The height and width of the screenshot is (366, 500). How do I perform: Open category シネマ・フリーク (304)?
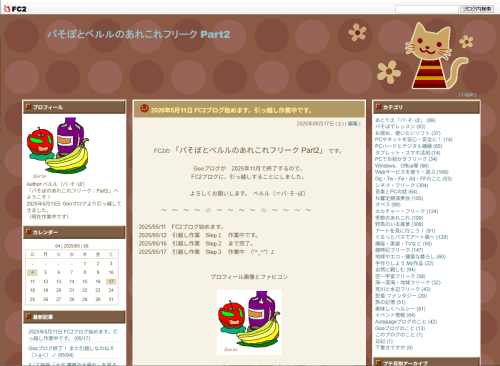(401, 185)
